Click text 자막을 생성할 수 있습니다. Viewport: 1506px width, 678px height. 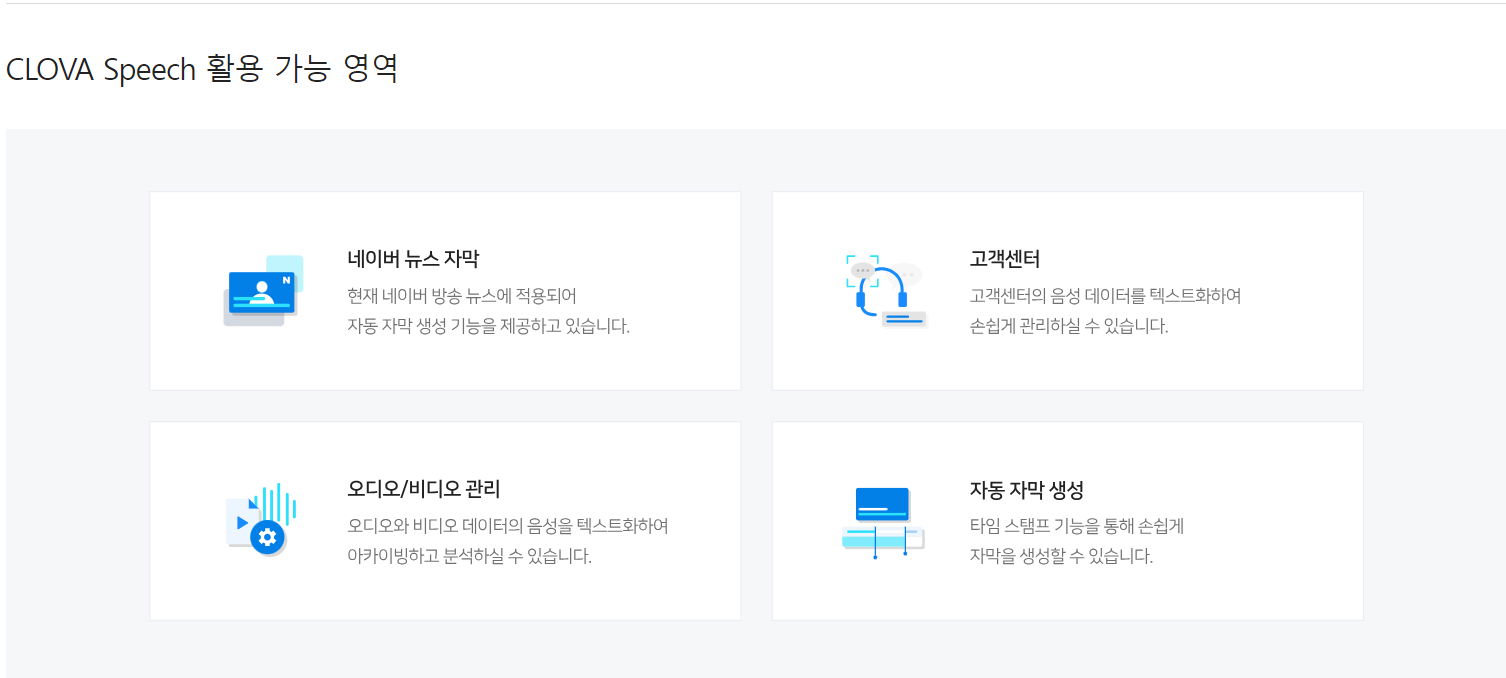[1061, 556]
